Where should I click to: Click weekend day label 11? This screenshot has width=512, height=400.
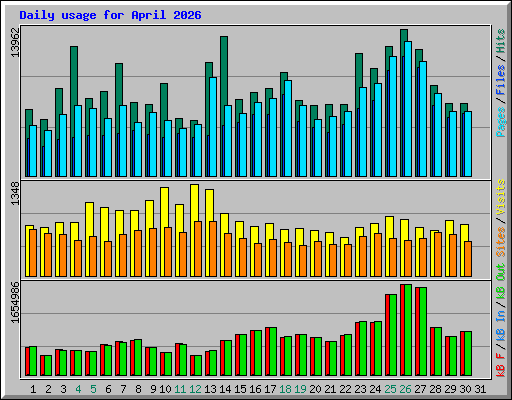point(180,389)
